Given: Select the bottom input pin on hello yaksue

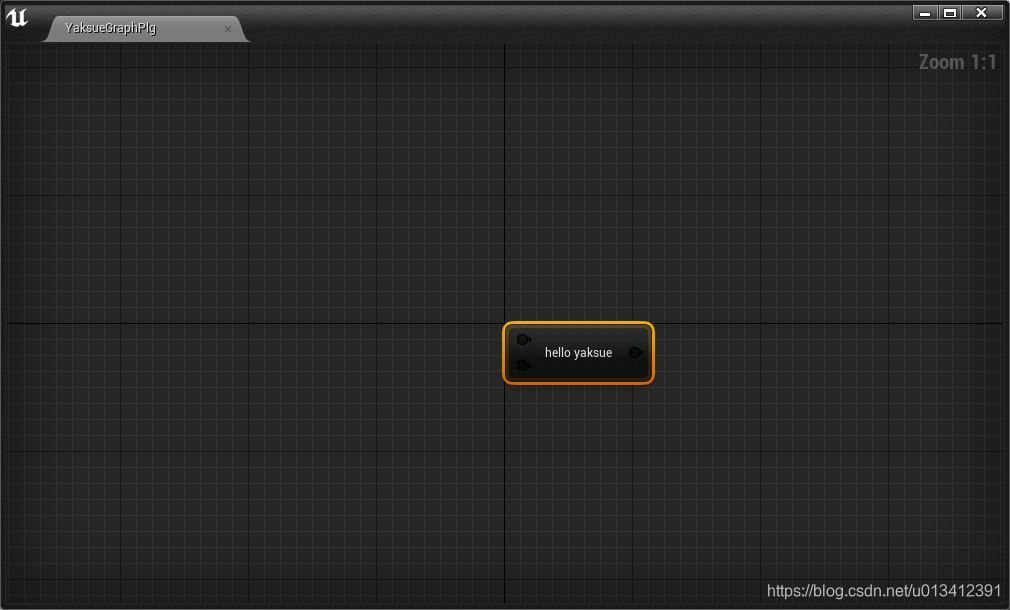Looking at the screenshot, I should (x=523, y=365).
